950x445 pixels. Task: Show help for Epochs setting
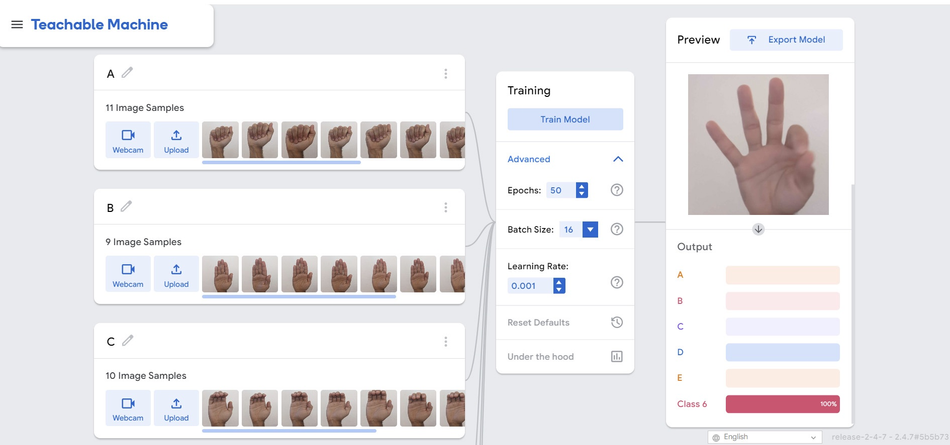click(x=617, y=190)
